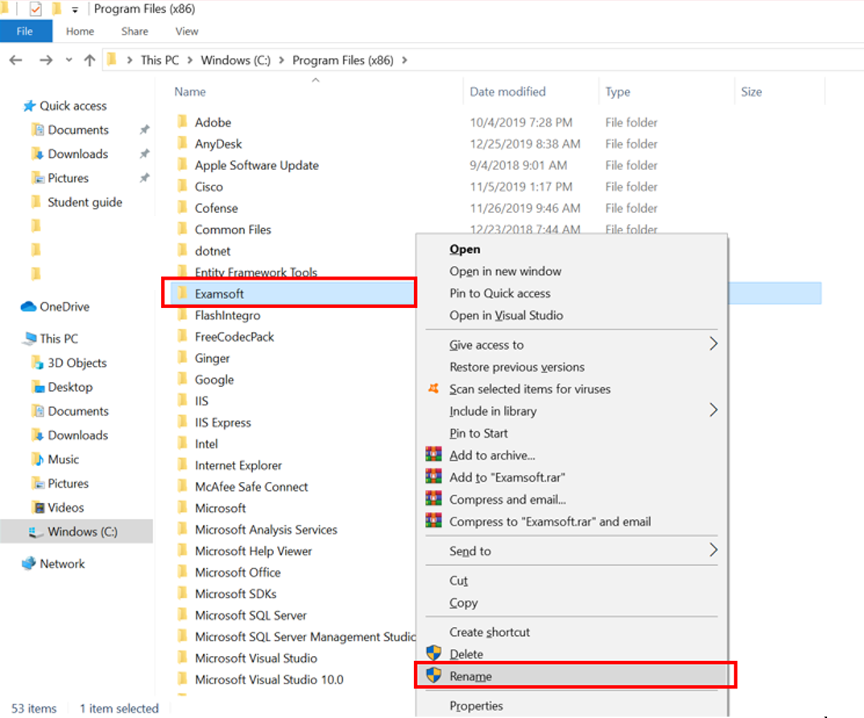864x718 pixels.
Task: Sort by the Date modified column header
Action: tap(507, 91)
